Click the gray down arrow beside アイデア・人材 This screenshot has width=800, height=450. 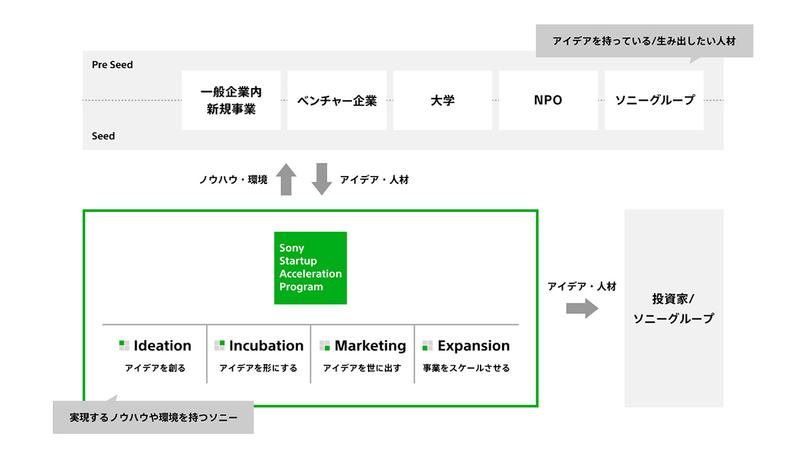click(321, 179)
